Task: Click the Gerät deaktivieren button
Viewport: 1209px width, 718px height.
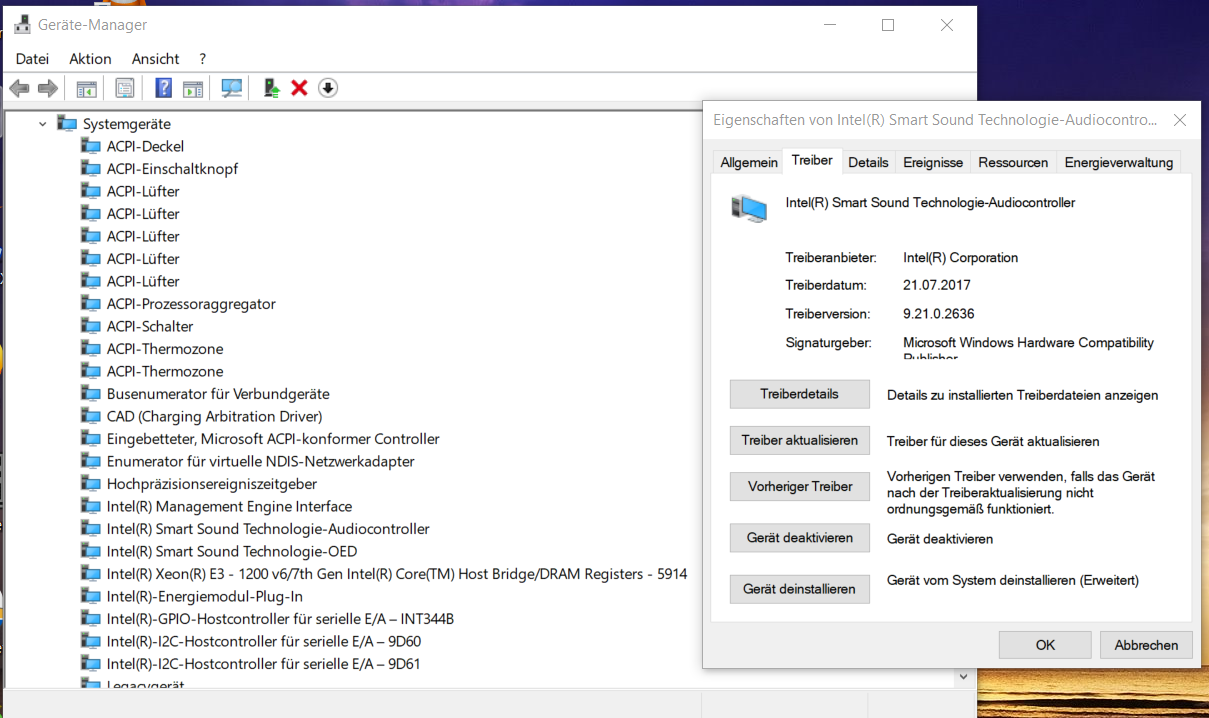Action: [800, 538]
